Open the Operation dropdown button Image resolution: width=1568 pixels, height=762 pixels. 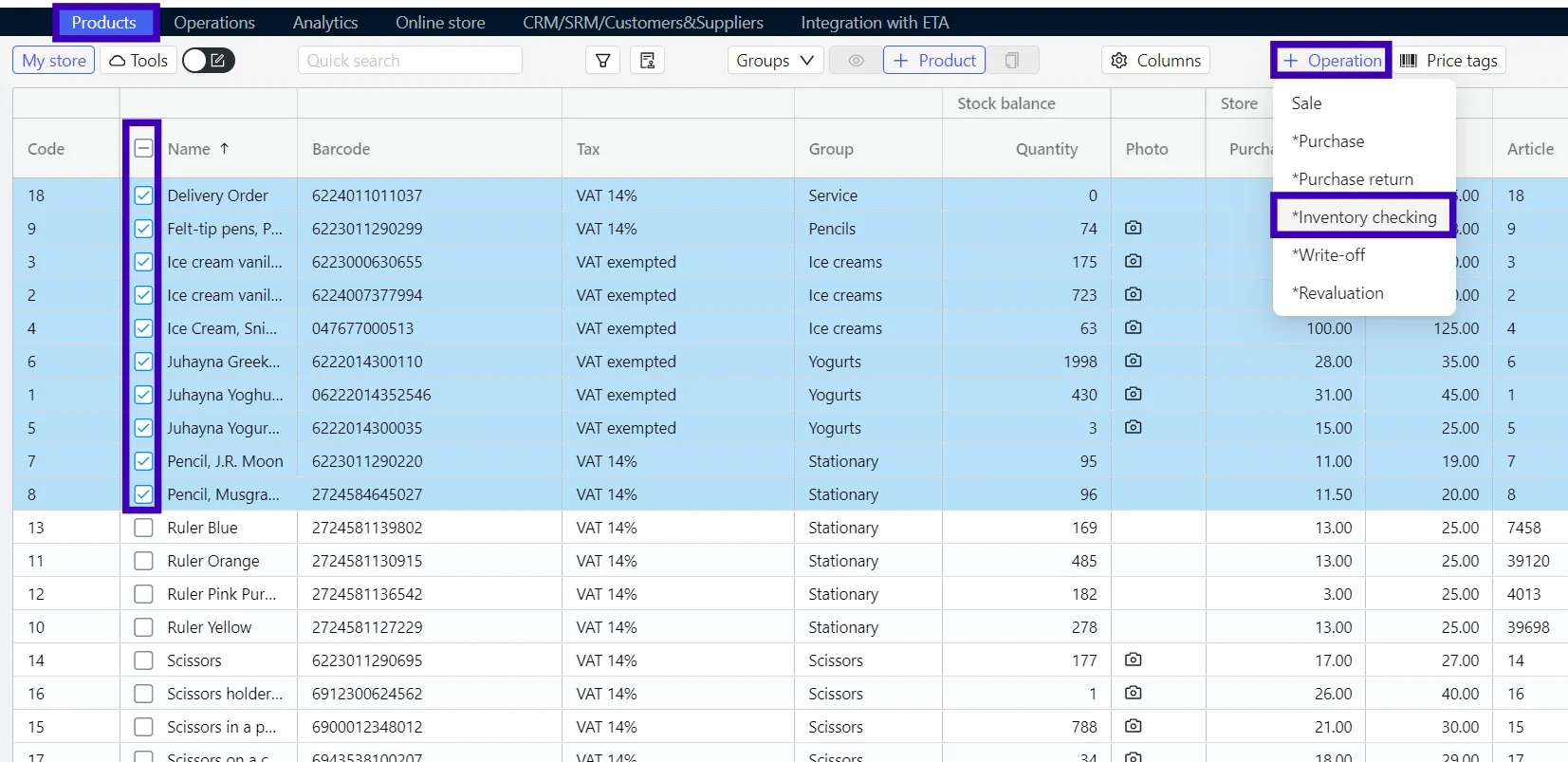(1332, 61)
